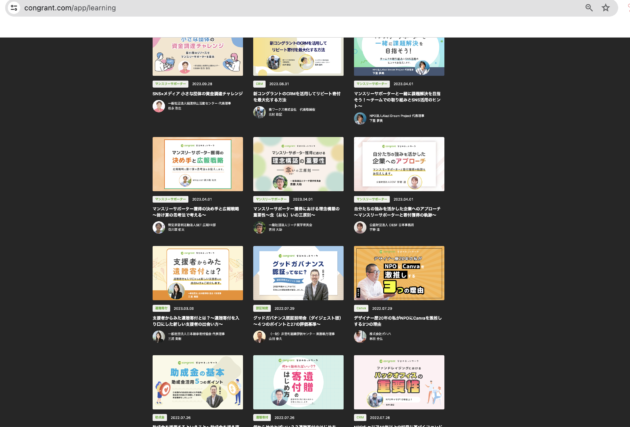This screenshot has width=630, height=427.
Task: Click the マンスリーサポーター tag on SNS×メディア card
Action: coord(170,84)
